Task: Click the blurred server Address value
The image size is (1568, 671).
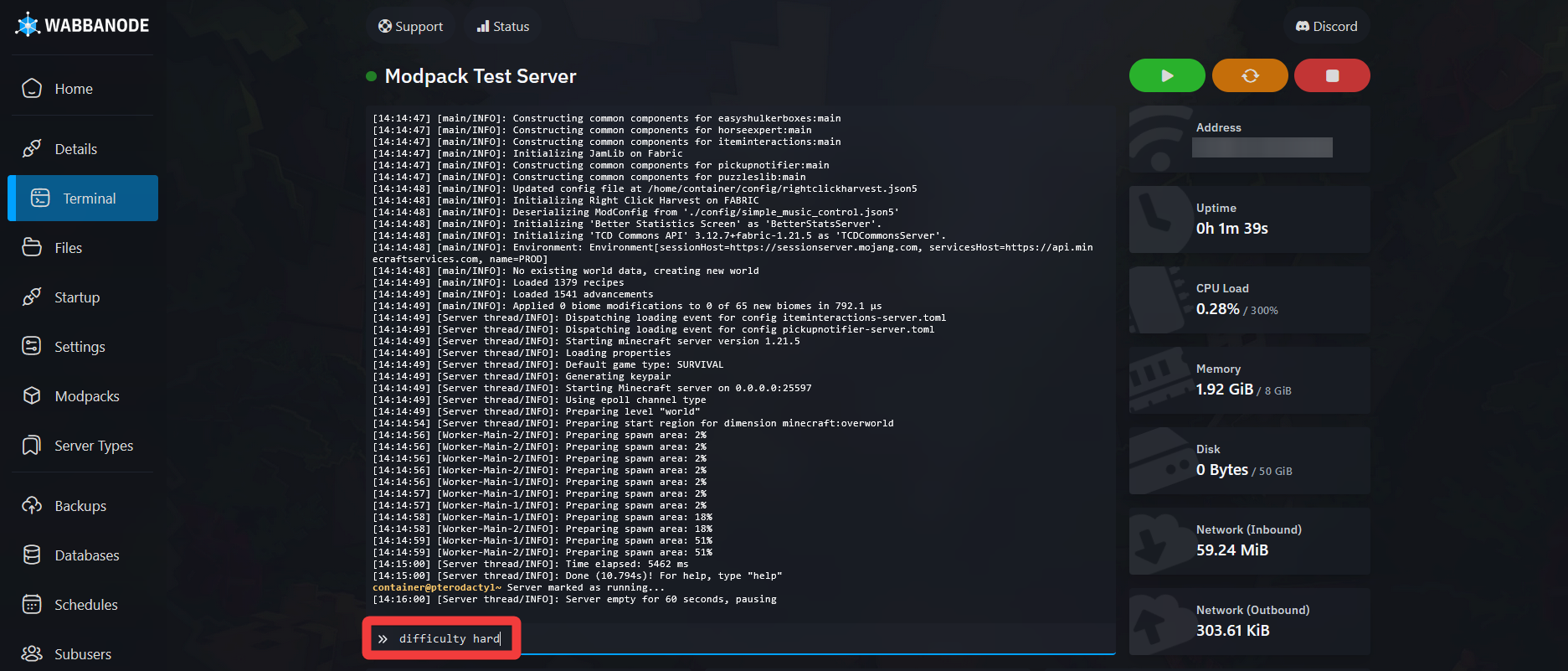Action: [x=1262, y=147]
